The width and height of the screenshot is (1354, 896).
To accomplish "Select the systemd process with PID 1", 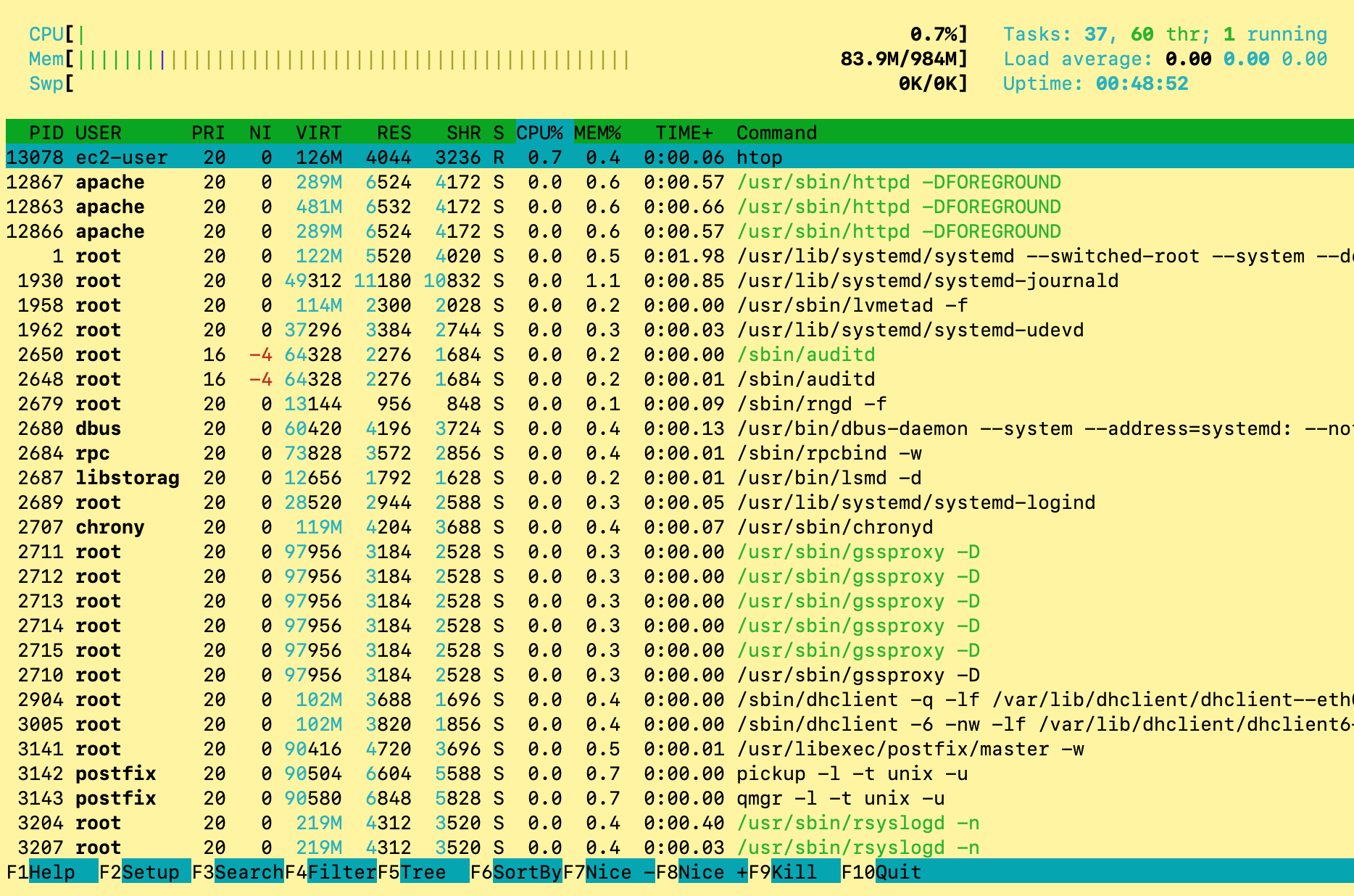I will point(680,256).
